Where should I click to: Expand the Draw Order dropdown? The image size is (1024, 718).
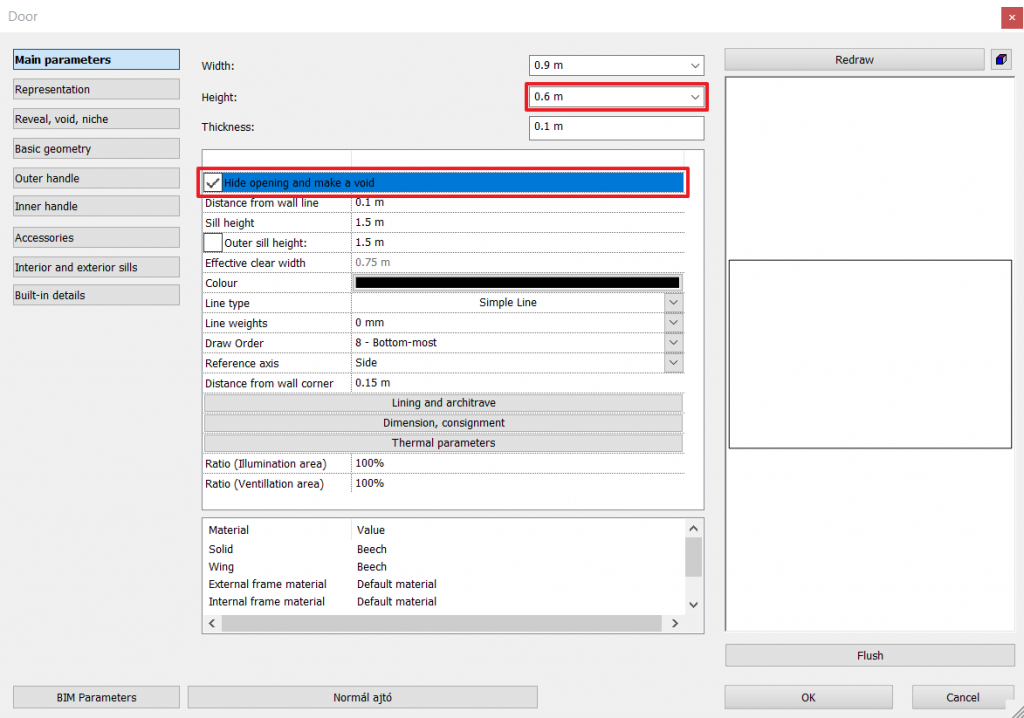(x=674, y=343)
